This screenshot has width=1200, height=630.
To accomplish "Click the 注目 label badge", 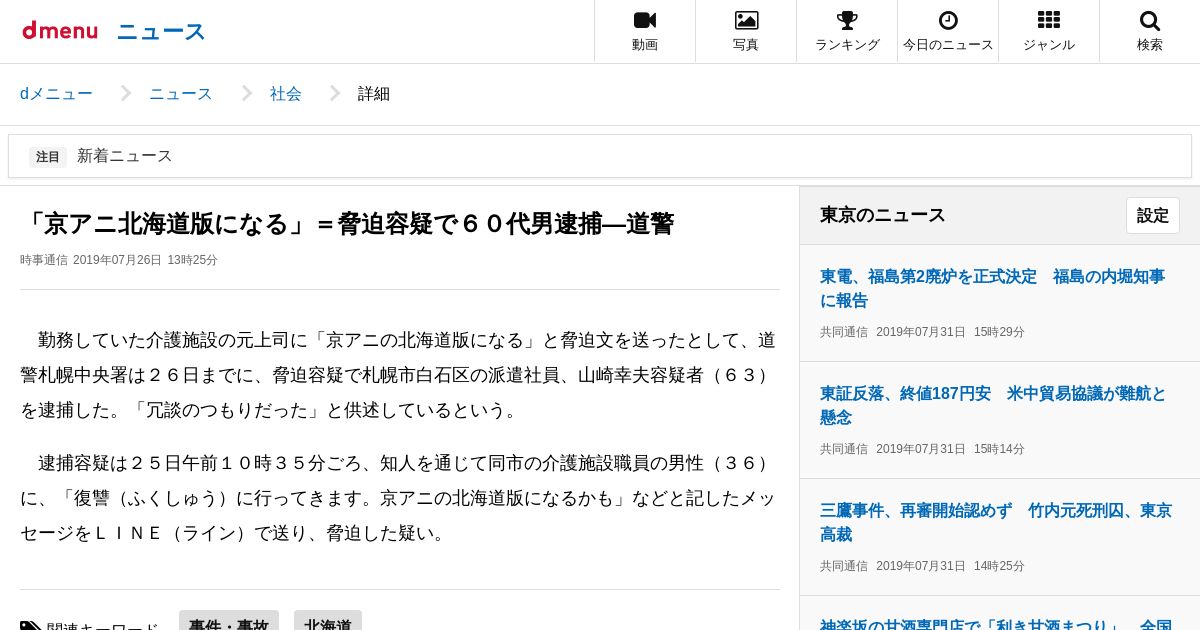I will 48,157.
